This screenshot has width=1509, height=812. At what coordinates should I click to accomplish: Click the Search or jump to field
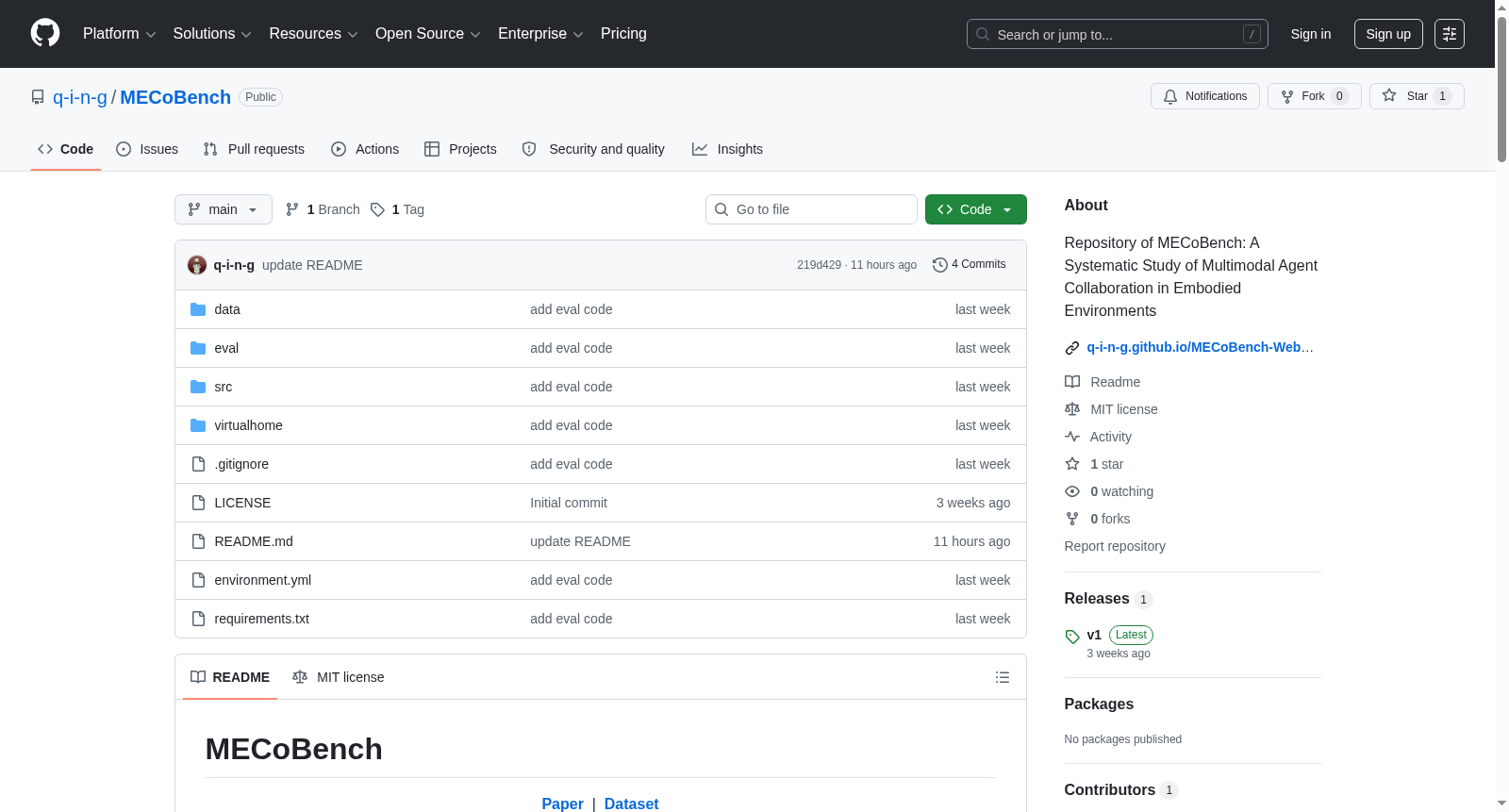(1118, 34)
